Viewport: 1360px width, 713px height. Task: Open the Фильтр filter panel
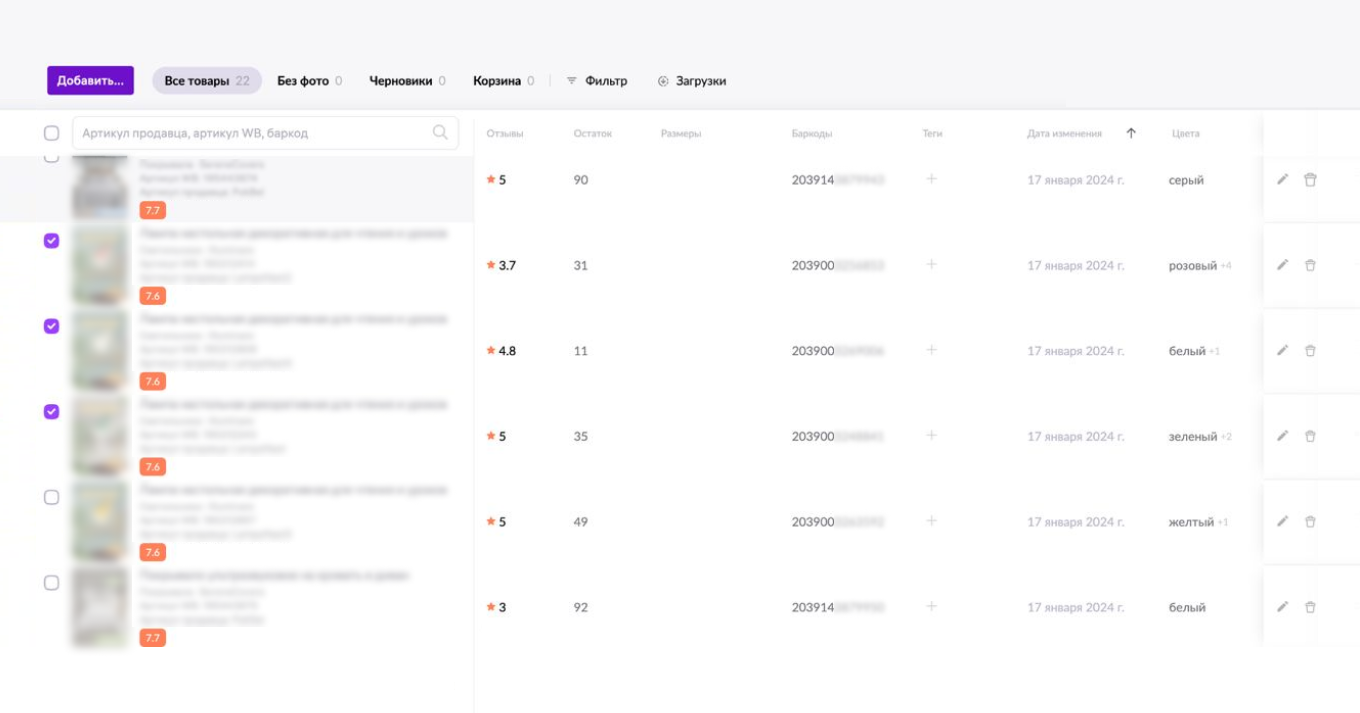pyautogui.click(x=597, y=81)
